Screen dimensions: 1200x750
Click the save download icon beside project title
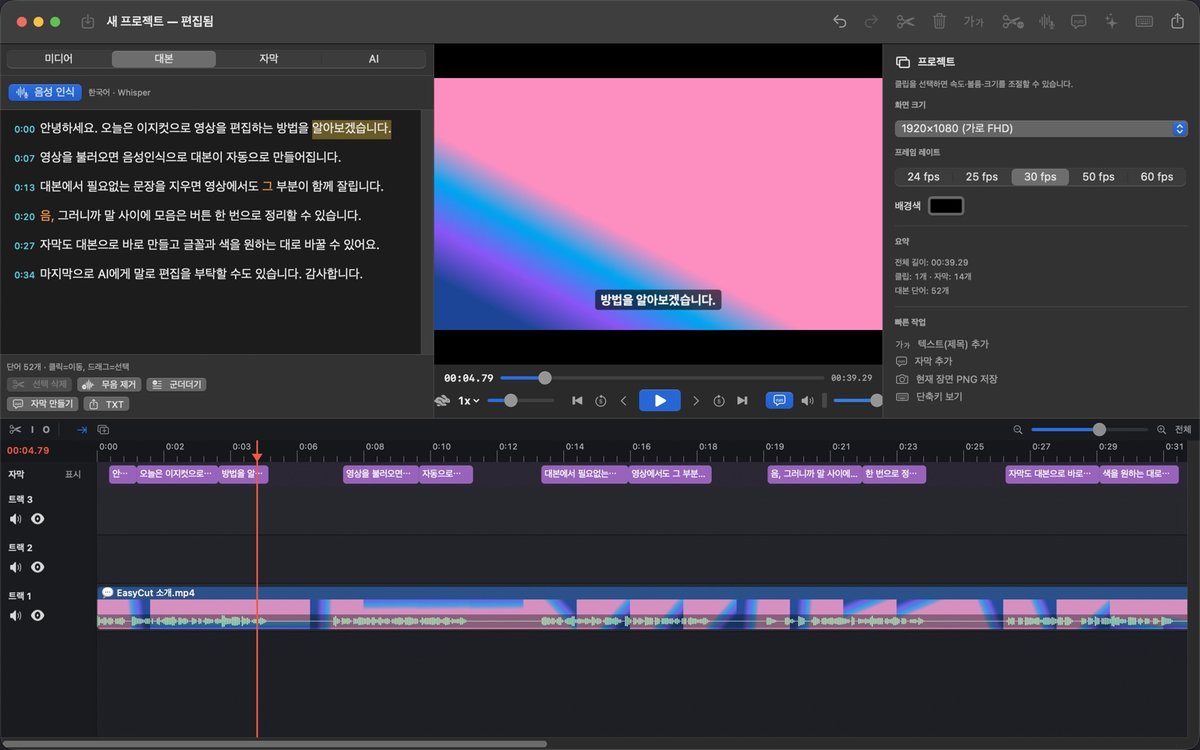88,21
